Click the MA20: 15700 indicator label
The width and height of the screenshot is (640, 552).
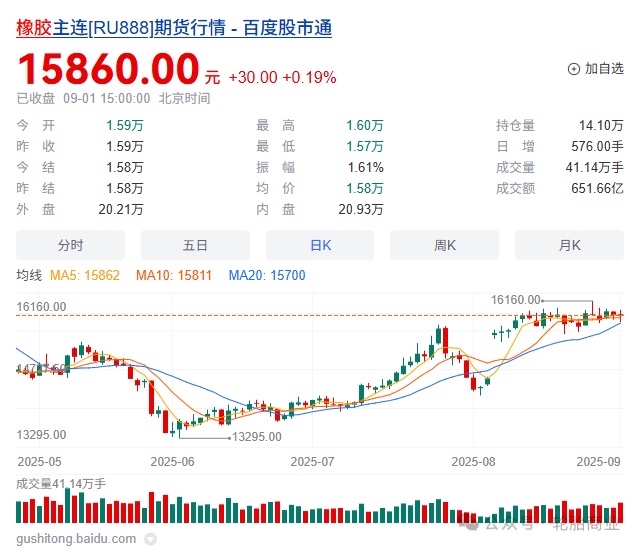tap(267, 275)
